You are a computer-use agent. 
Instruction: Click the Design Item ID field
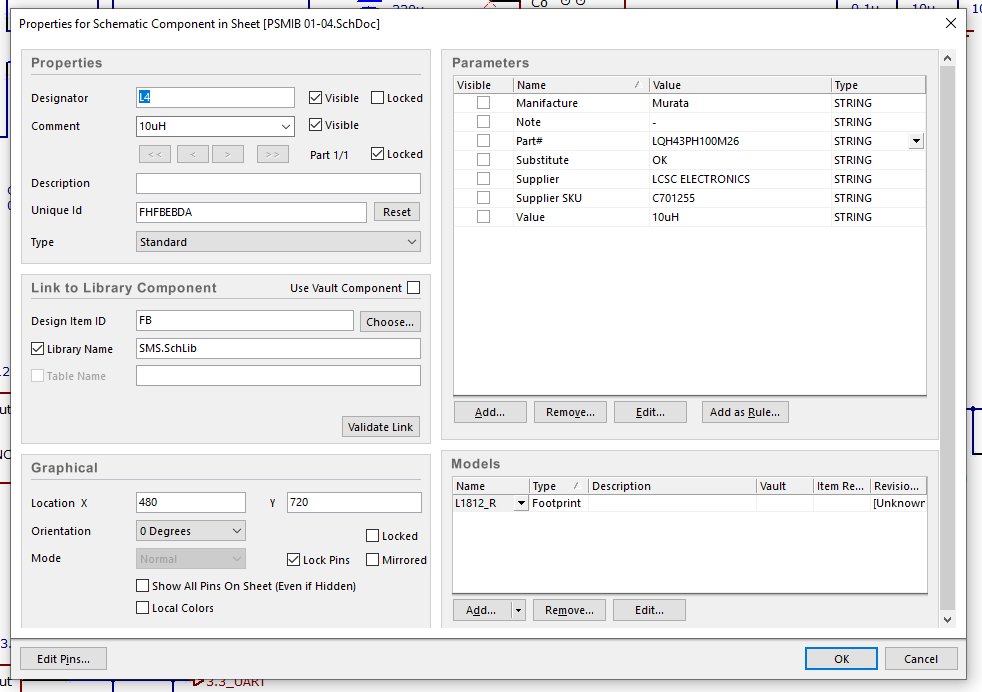pyautogui.click(x=244, y=321)
